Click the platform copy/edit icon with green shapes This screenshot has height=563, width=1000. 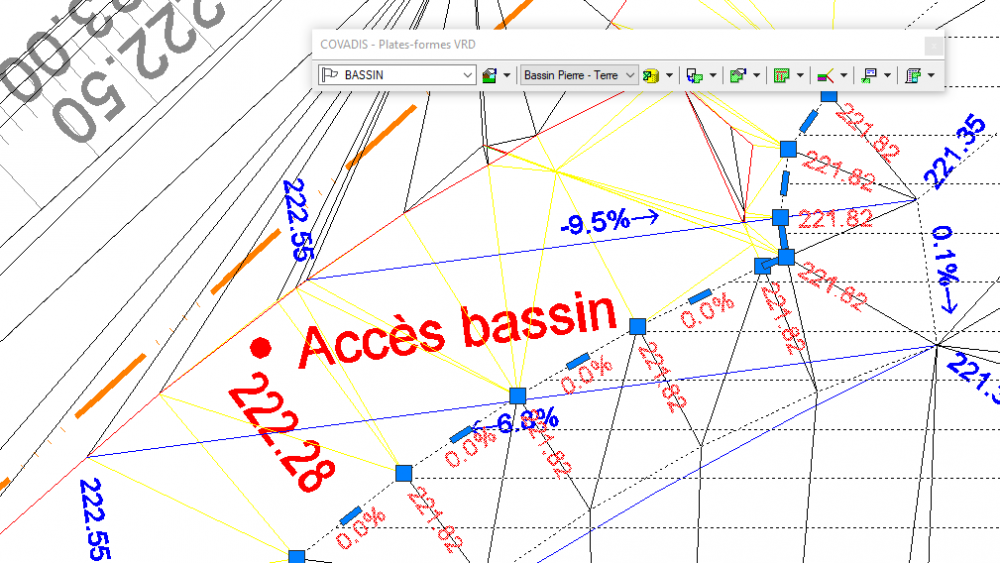pyautogui.click(x=738, y=75)
